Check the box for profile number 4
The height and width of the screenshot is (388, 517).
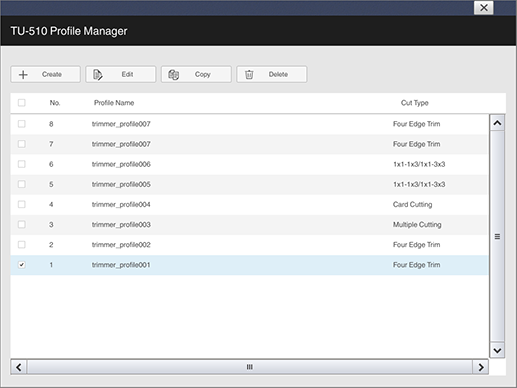22,204
